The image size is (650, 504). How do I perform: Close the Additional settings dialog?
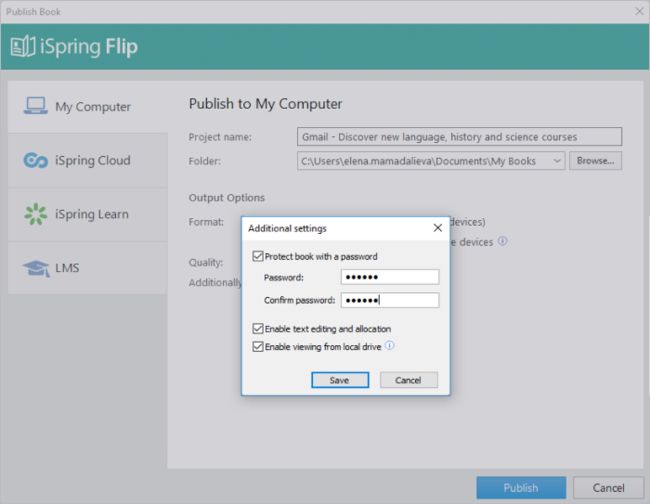coord(438,228)
